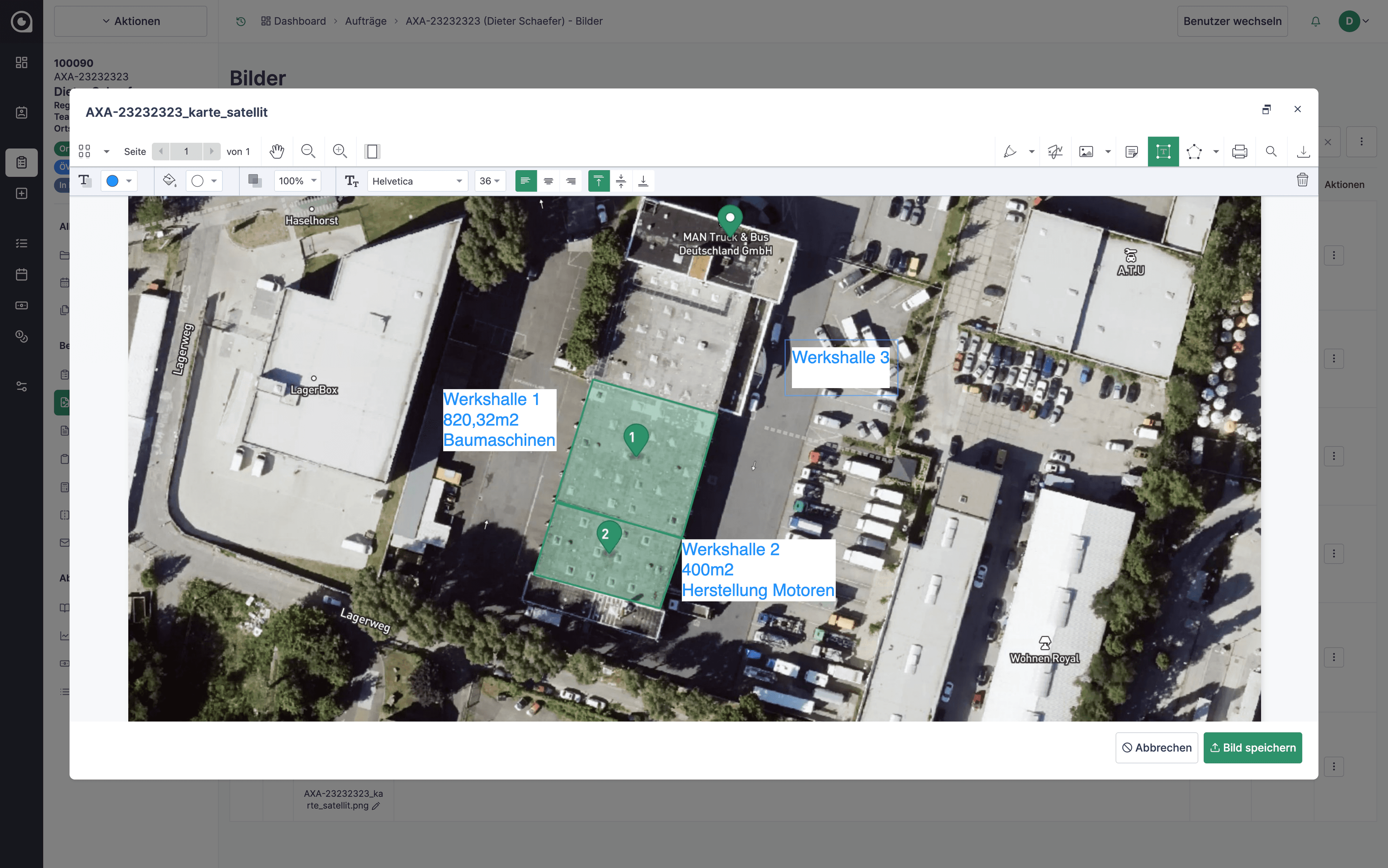
Task: Close the image editor dialog
Action: coord(1297,109)
